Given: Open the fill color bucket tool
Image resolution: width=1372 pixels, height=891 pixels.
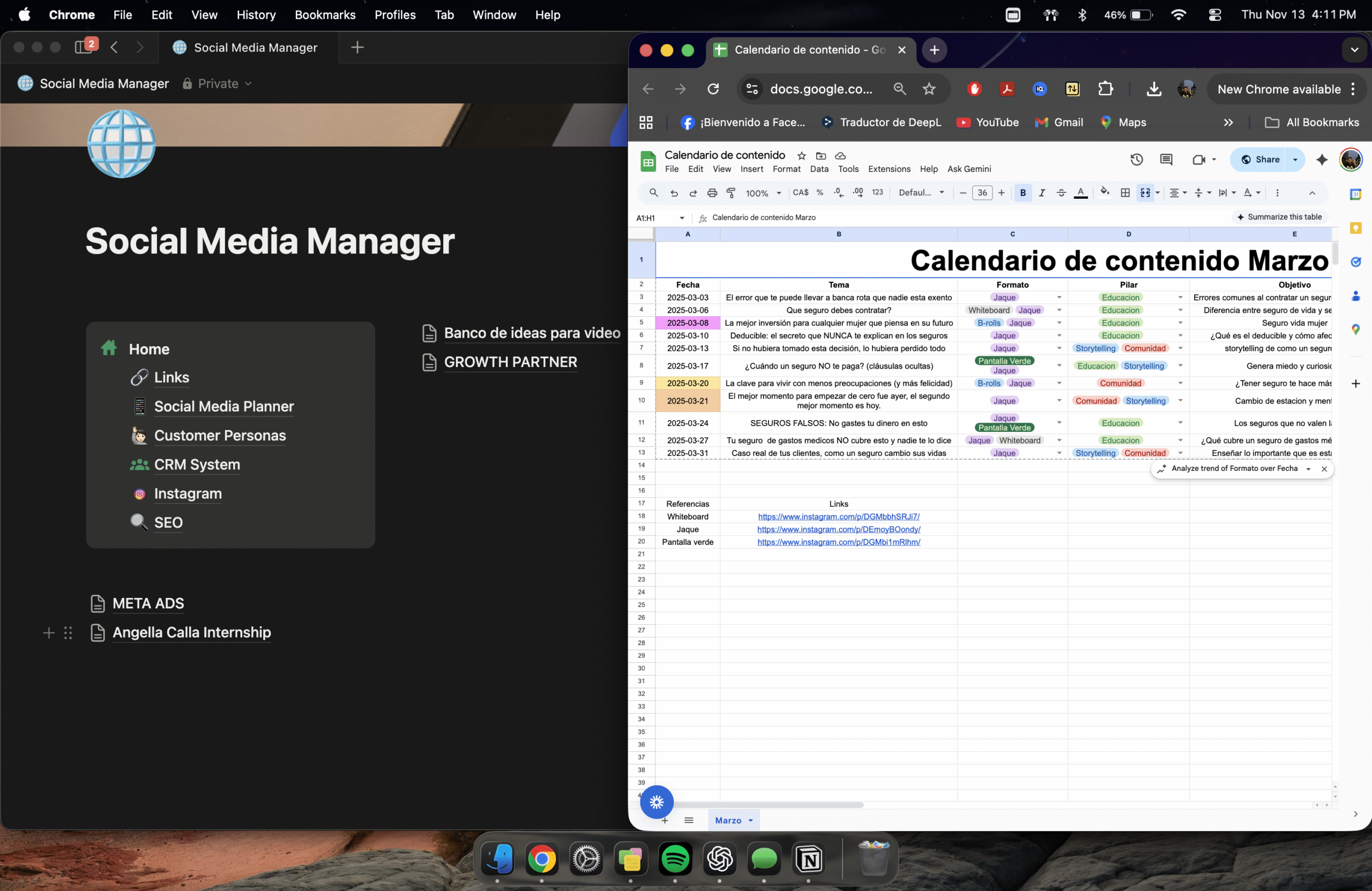Looking at the screenshot, I should (1104, 192).
